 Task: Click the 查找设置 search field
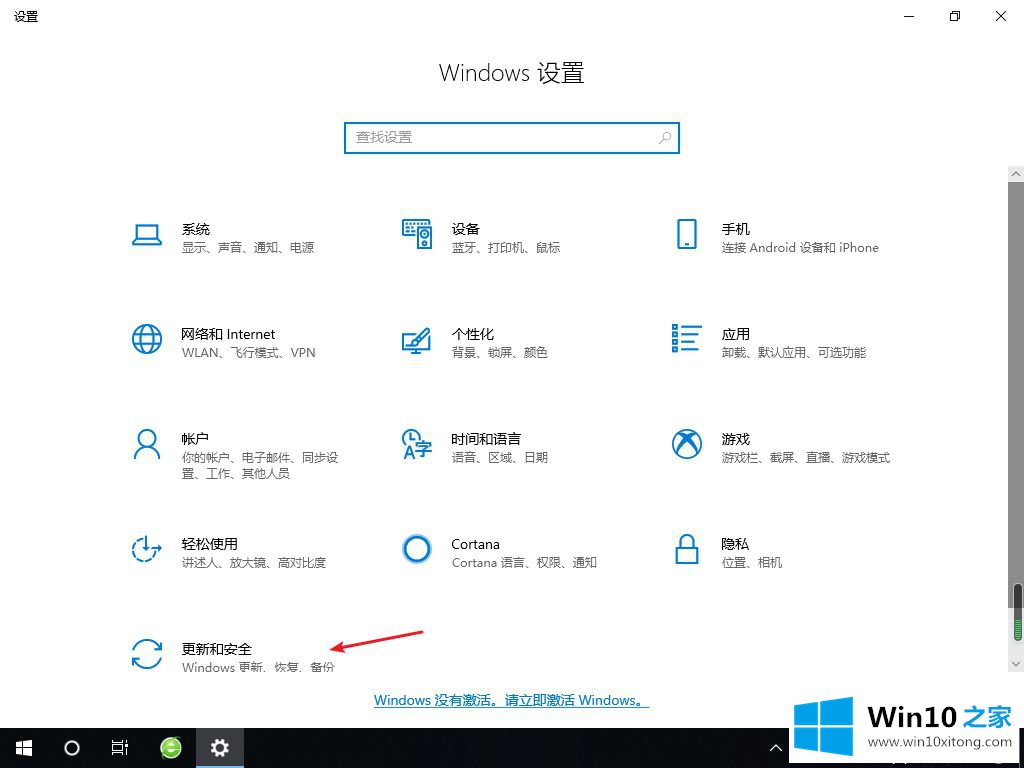click(512, 138)
